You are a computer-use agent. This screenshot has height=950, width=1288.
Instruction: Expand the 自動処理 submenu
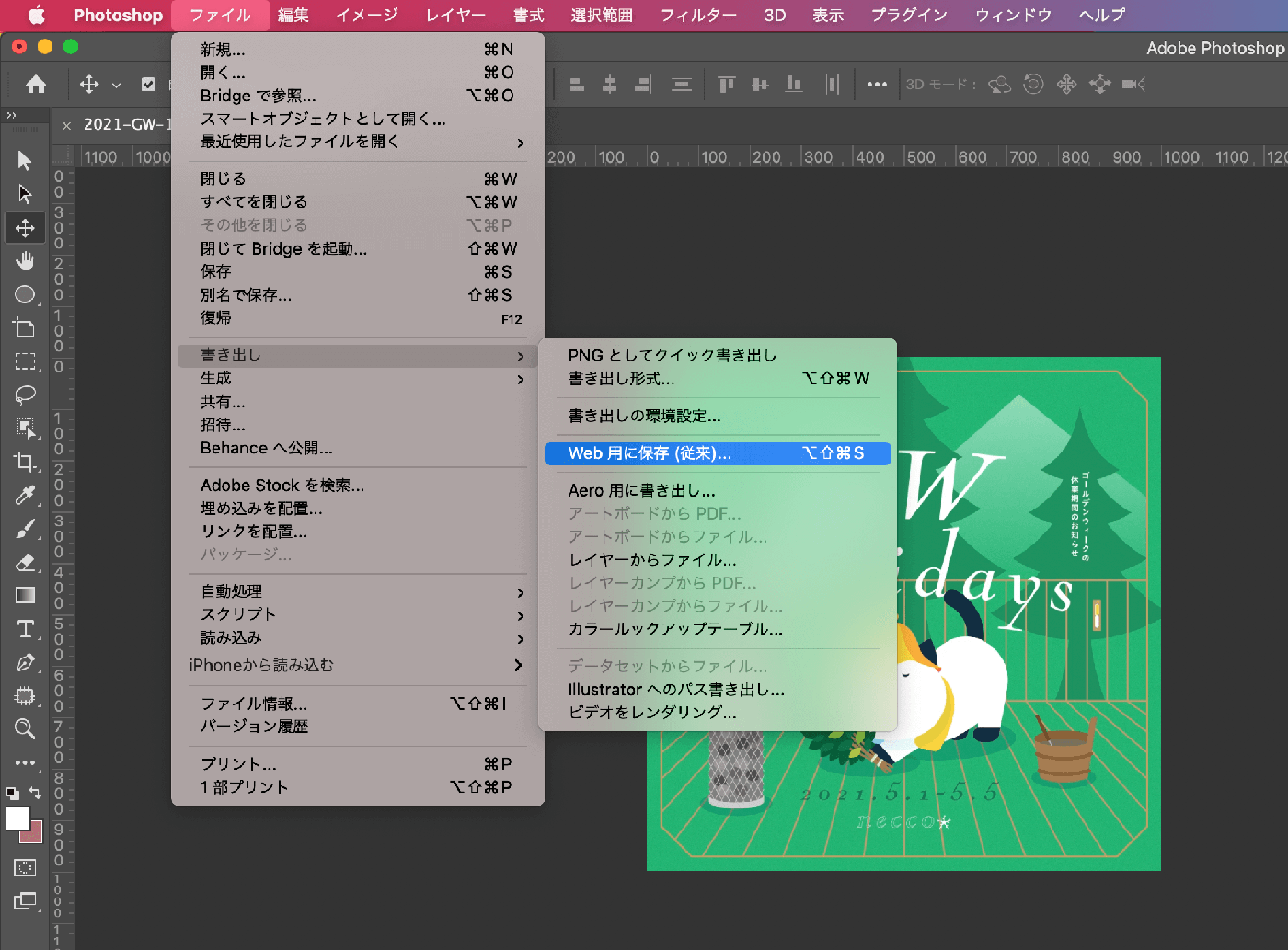358,591
